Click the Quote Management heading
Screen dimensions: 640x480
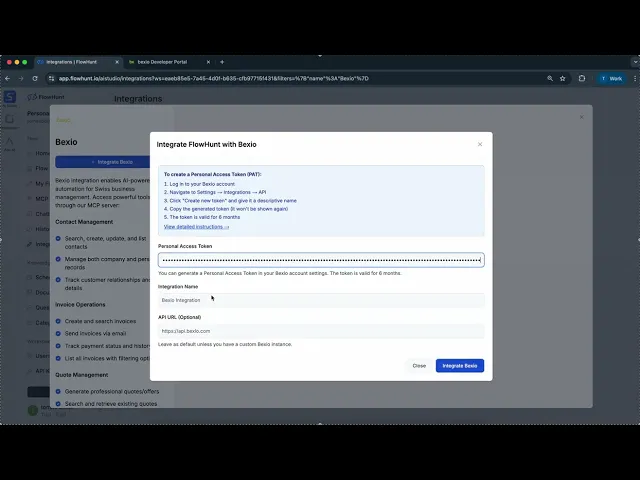[82, 375]
